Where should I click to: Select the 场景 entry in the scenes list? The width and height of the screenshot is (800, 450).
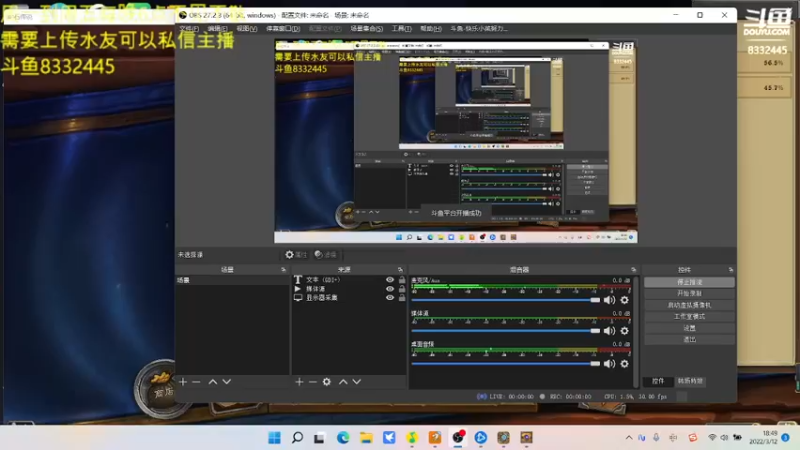[232, 280]
